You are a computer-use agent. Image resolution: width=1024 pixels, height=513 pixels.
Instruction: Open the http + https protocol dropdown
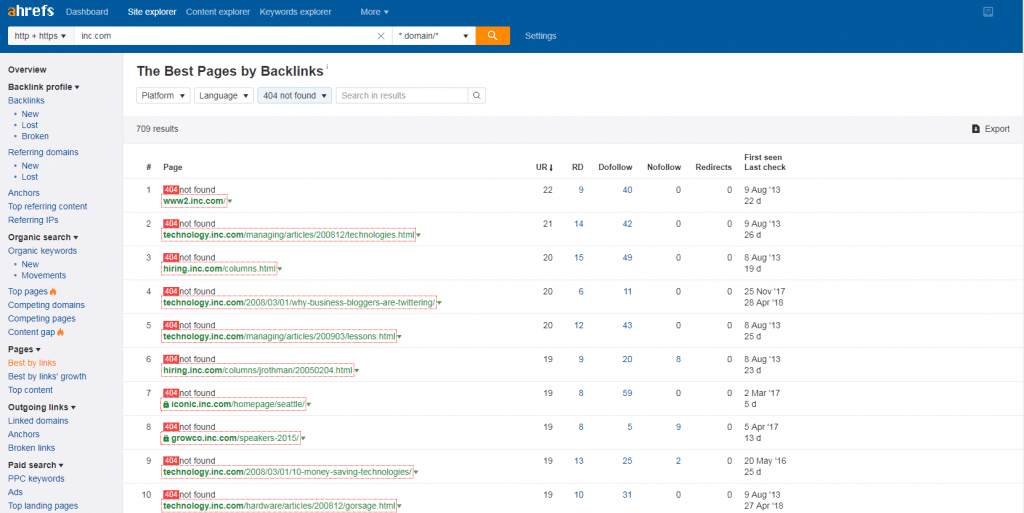tap(40, 36)
